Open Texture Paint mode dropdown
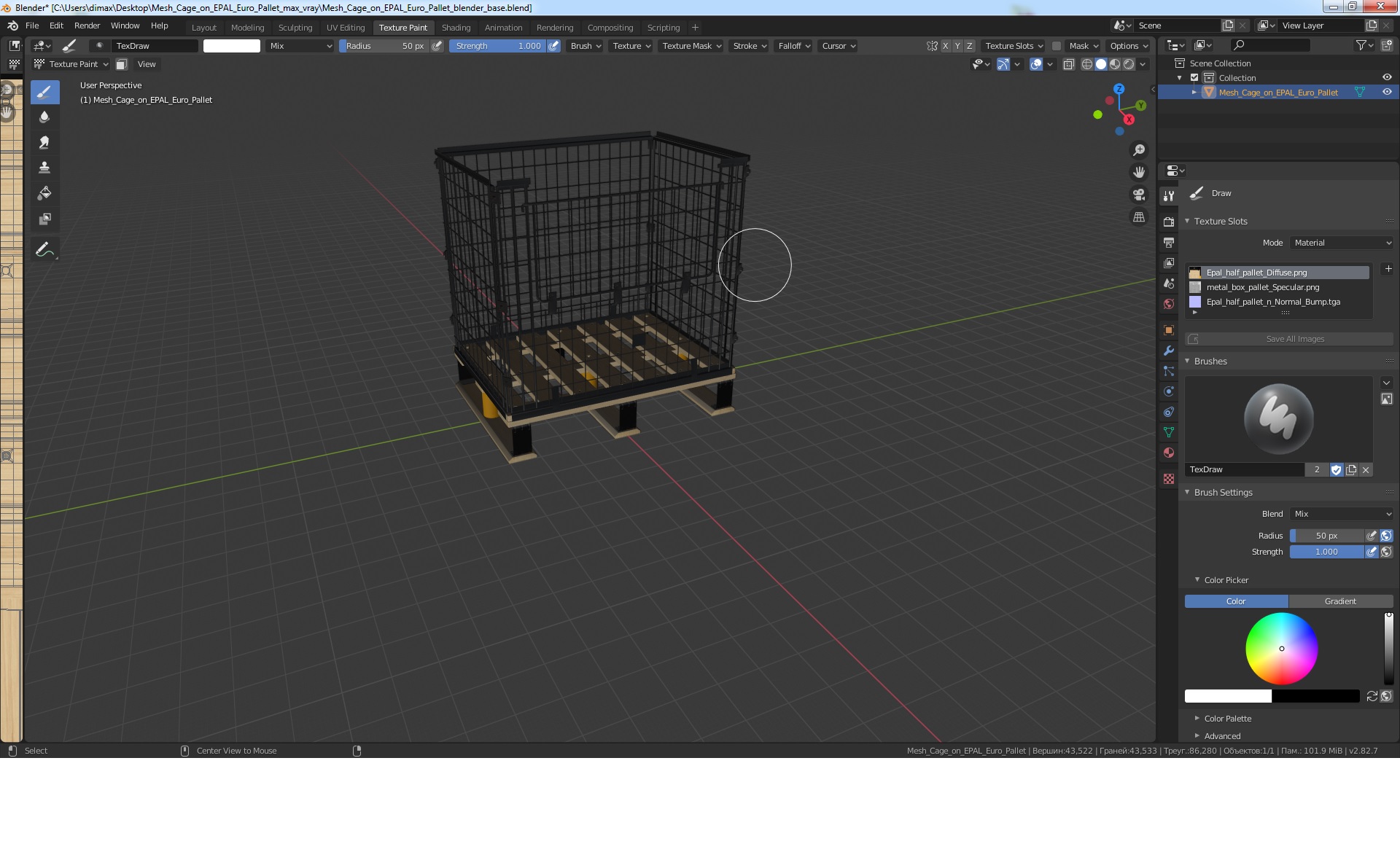Screen dimensions: 1400x844 coord(71,64)
